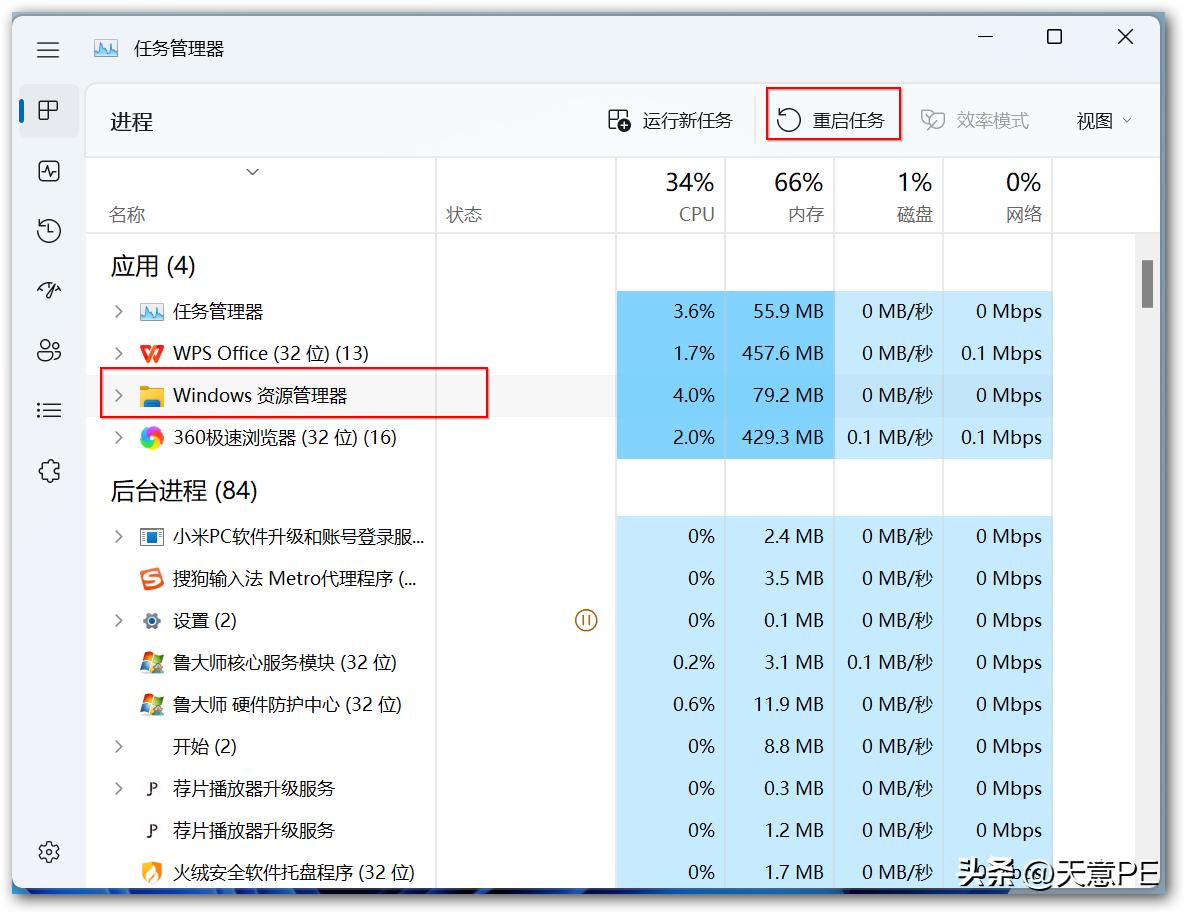Click the WPS Office application icon
Viewport: 1185px width, 914px height.
[x=150, y=353]
